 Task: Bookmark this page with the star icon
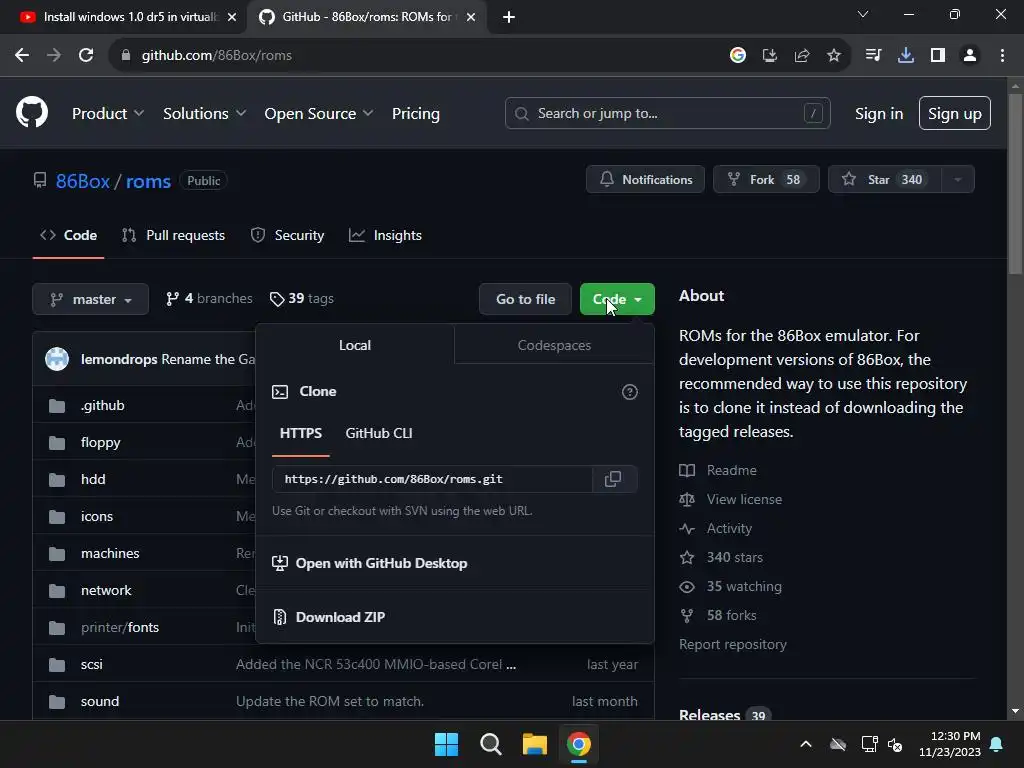point(834,56)
